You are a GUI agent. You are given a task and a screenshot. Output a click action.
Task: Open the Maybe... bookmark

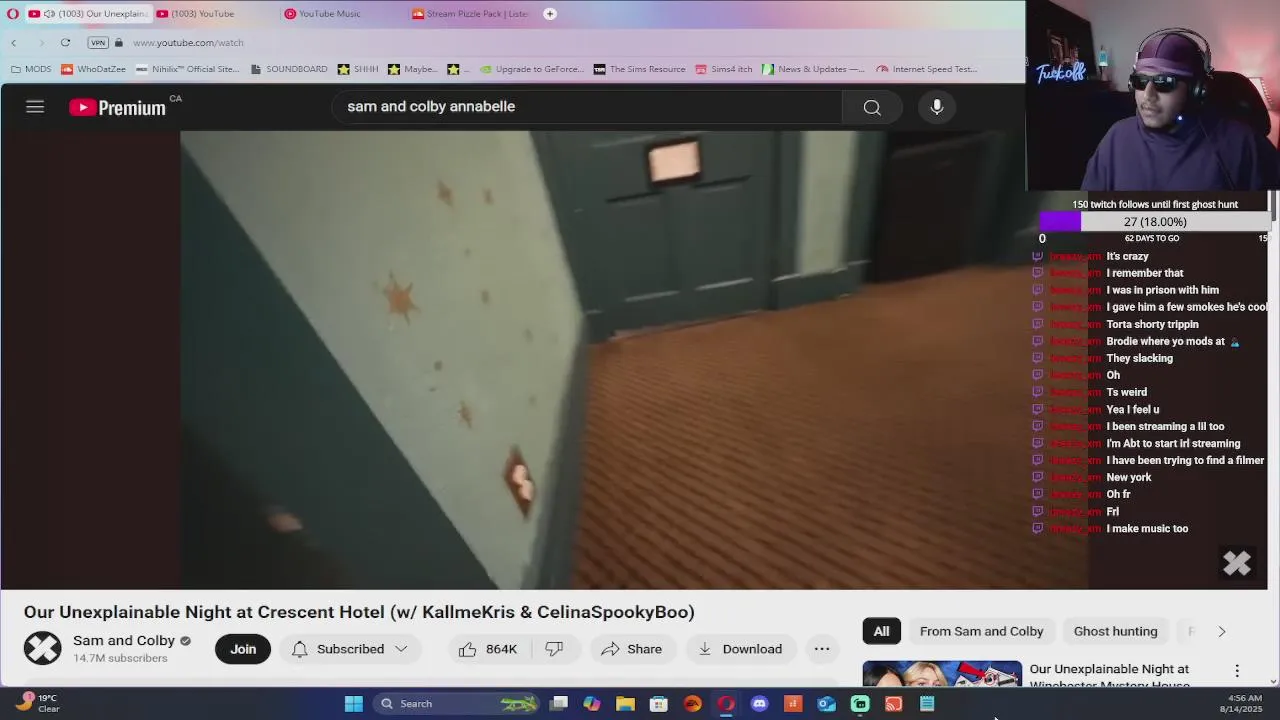pyautogui.click(x=412, y=69)
